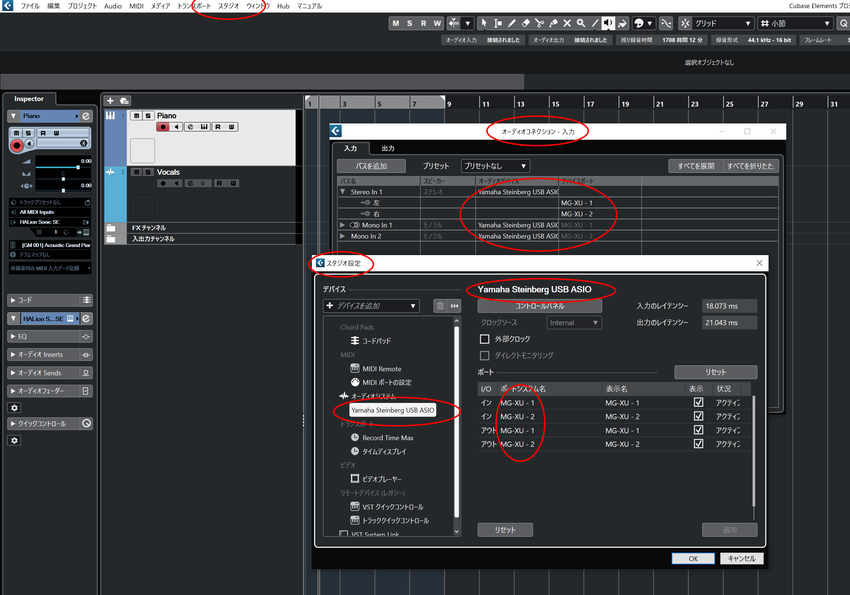Select the Erase tool
Screen dimensions: 850x595
[x=525, y=23]
